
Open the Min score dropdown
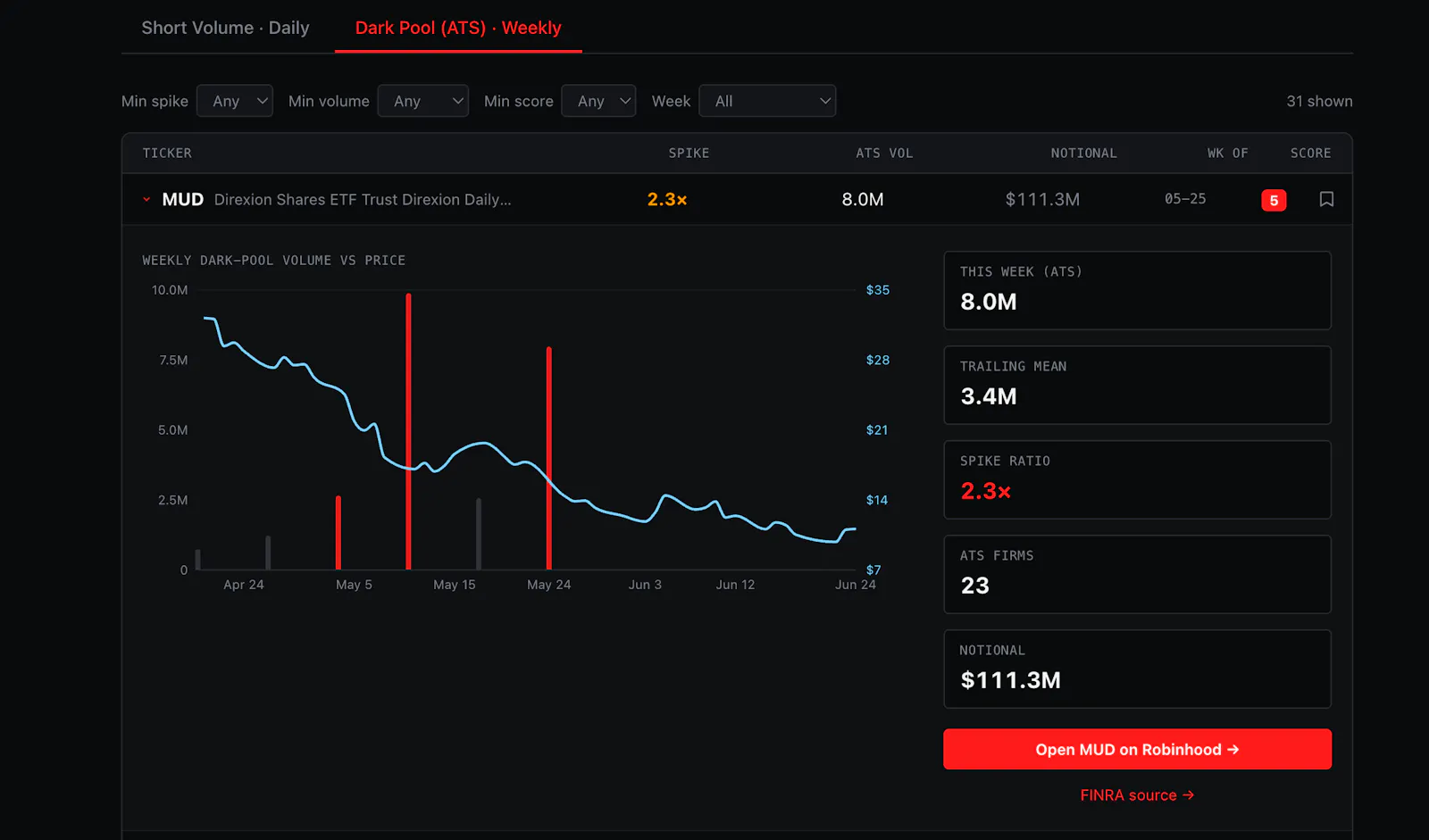tap(598, 101)
